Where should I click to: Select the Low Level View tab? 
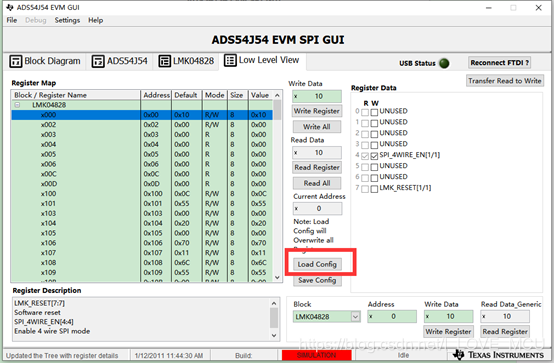coord(262,60)
